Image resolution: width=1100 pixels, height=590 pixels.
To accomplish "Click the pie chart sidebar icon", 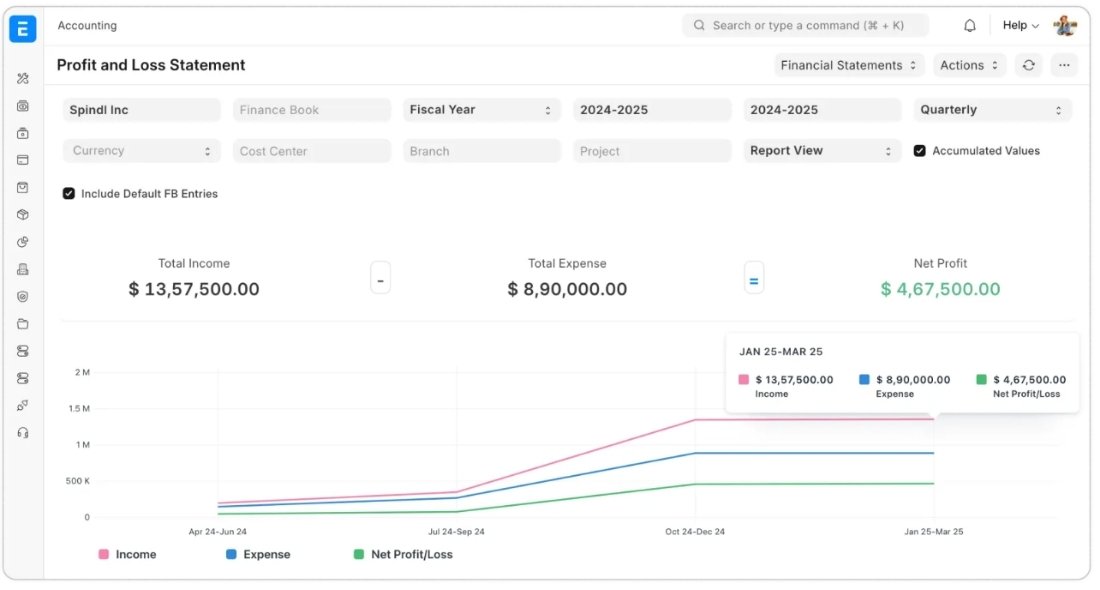I will click(23, 242).
